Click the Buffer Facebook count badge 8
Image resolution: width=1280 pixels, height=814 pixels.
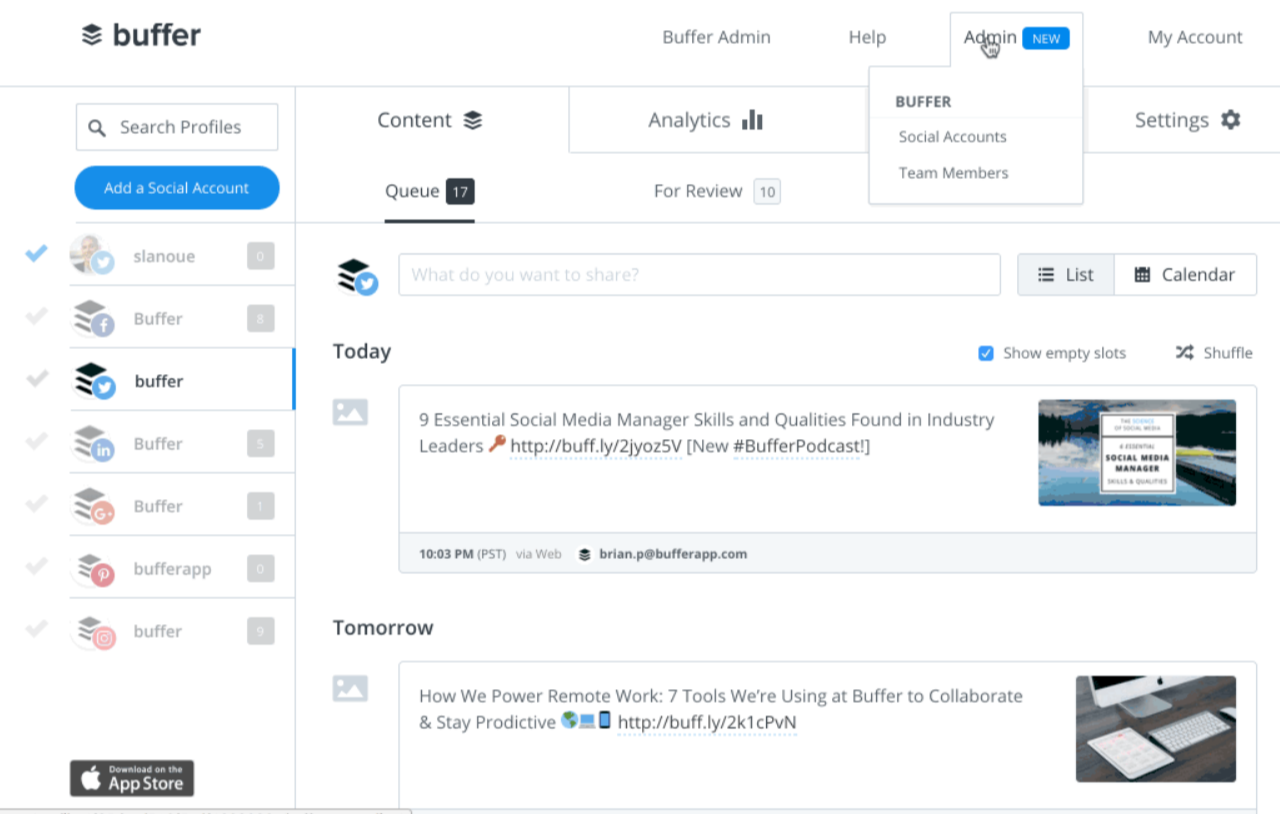(x=260, y=319)
